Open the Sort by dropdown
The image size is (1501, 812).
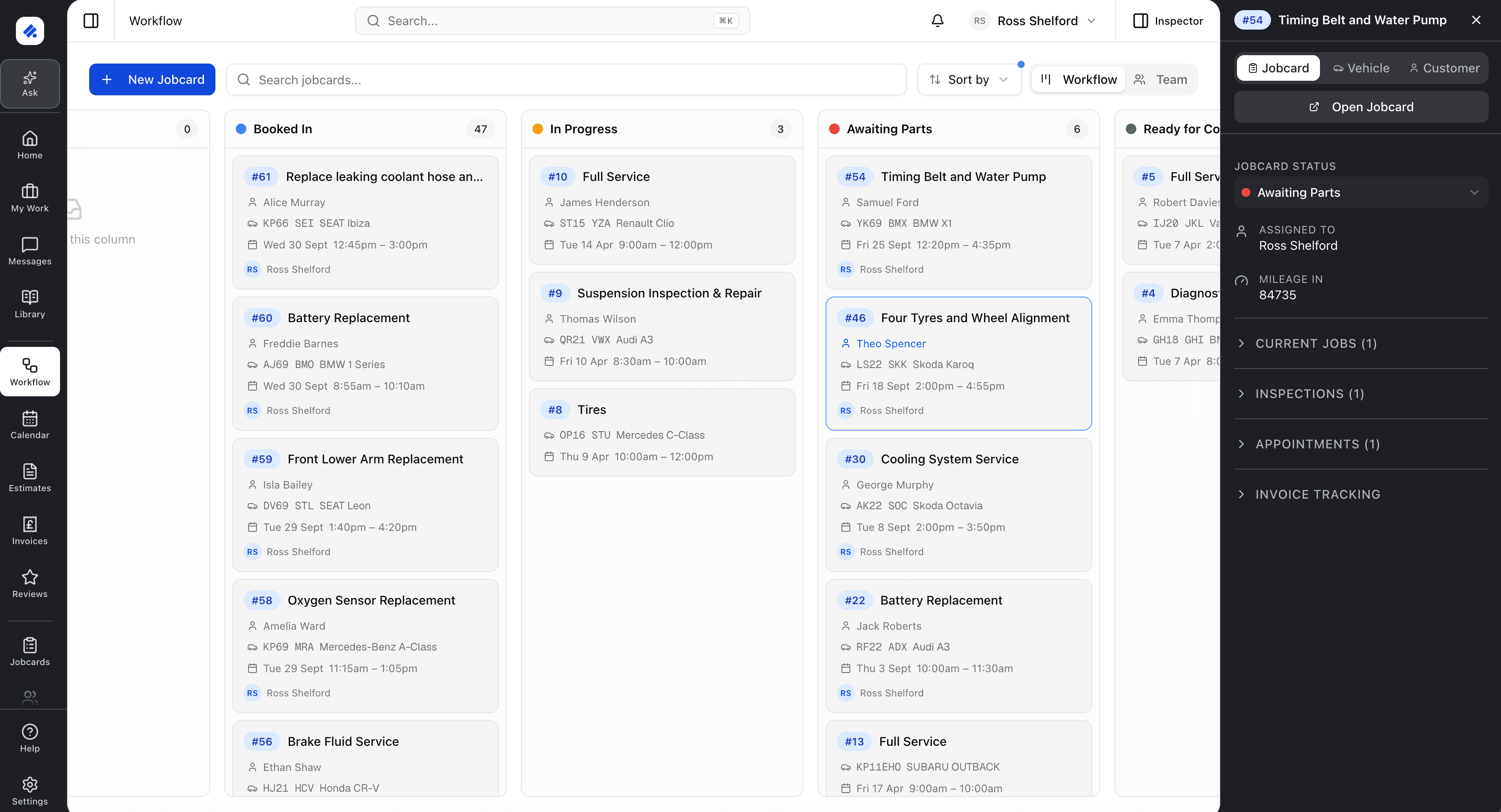969,80
